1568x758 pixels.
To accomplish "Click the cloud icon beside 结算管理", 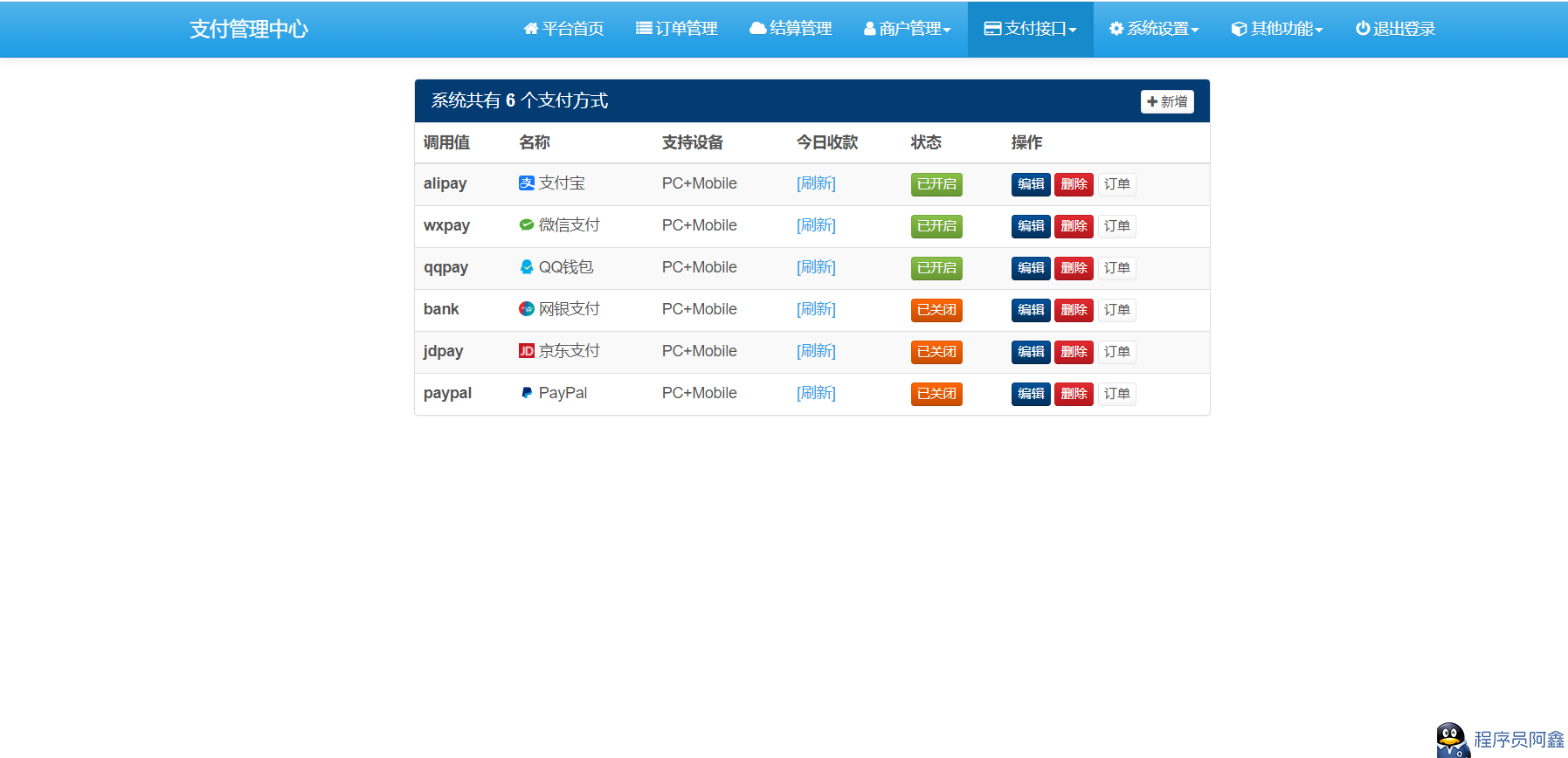I will [x=757, y=29].
